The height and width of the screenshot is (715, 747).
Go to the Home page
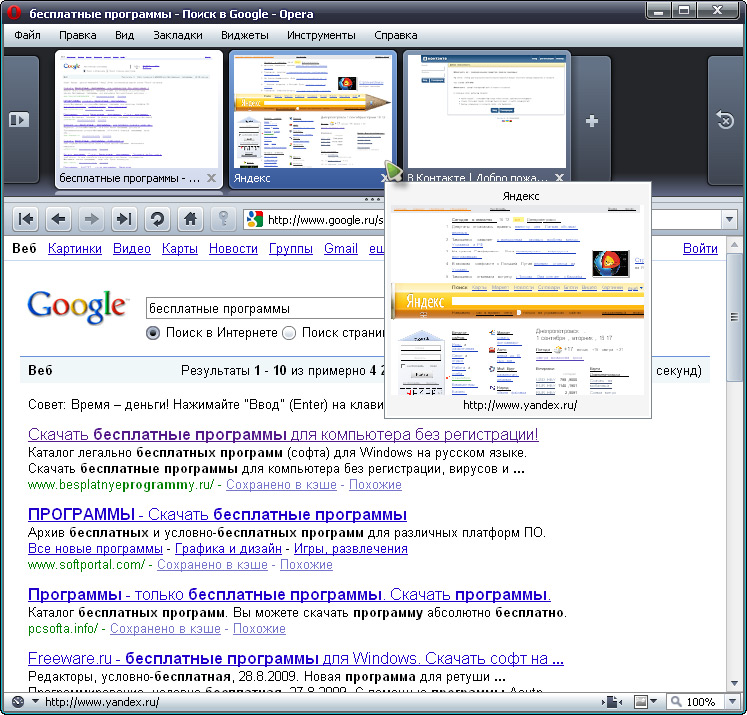(190, 219)
